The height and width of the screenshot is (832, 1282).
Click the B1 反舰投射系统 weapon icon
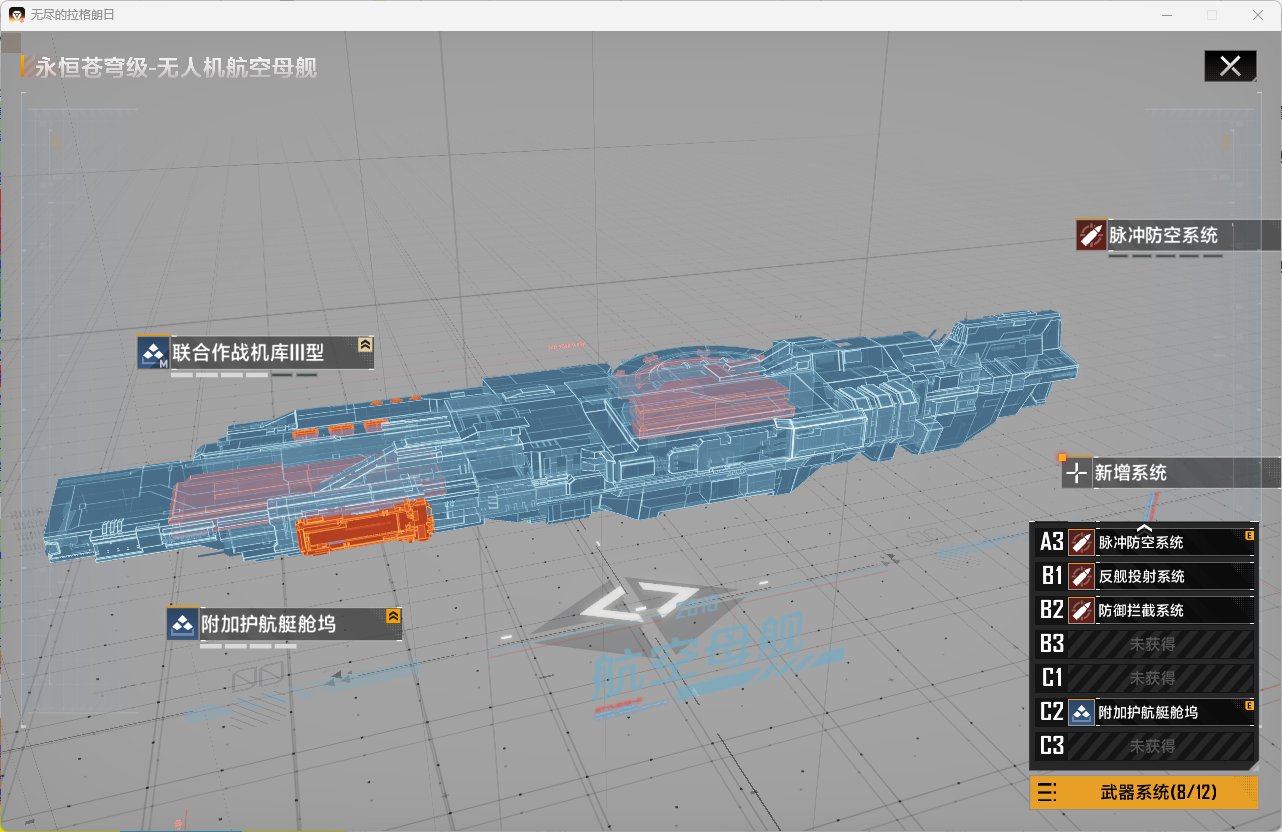pyautogui.click(x=1081, y=576)
